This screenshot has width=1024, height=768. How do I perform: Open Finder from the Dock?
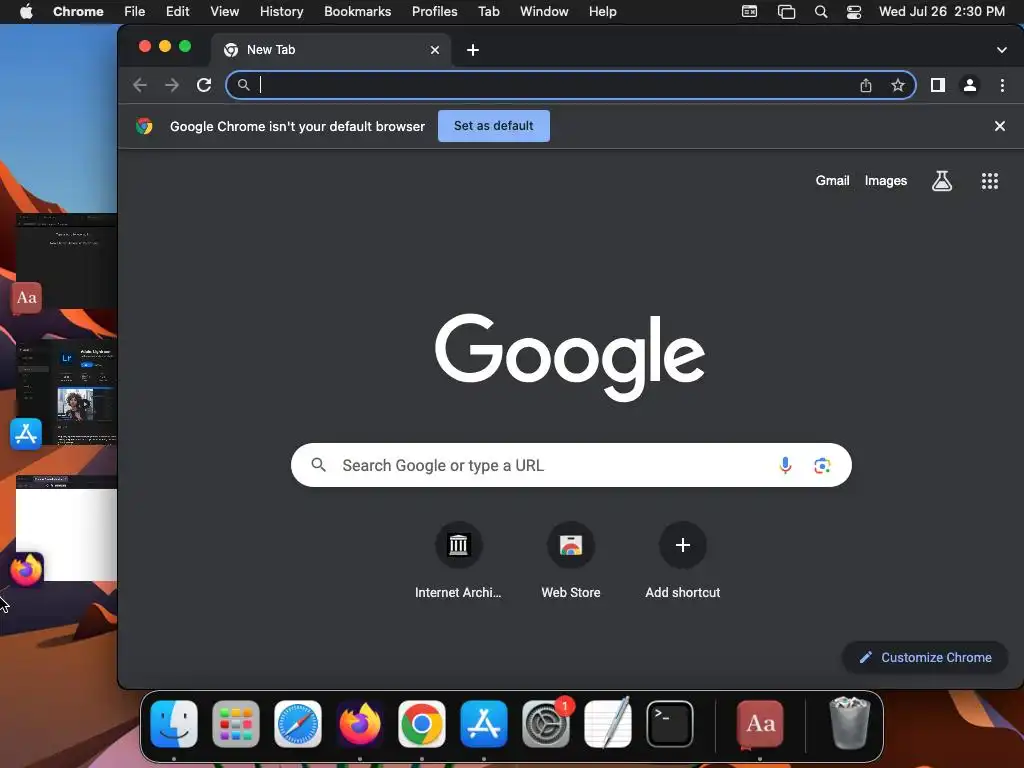[174, 724]
